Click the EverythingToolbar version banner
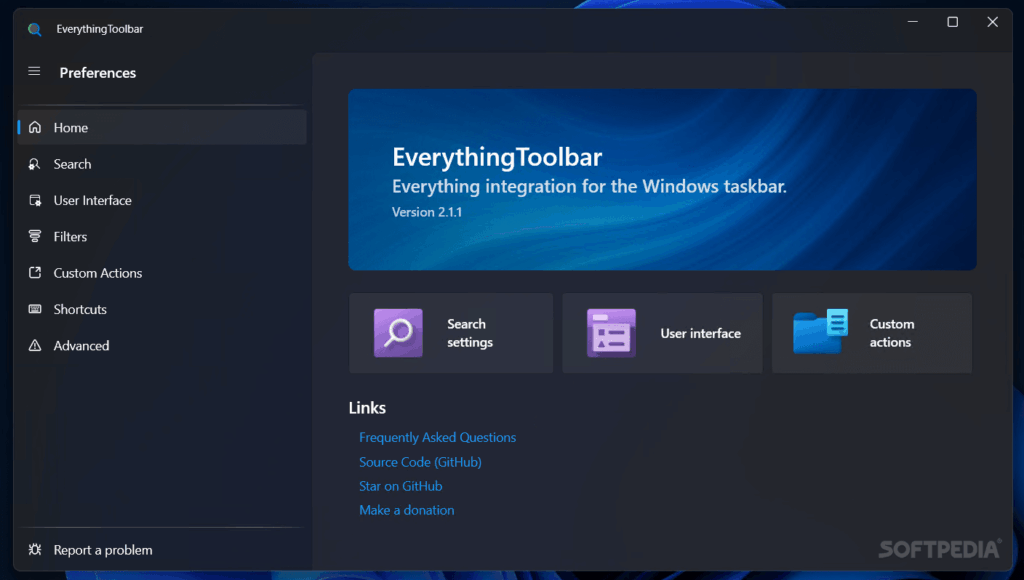Viewport: 1024px width, 580px height. [x=661, y=179]
